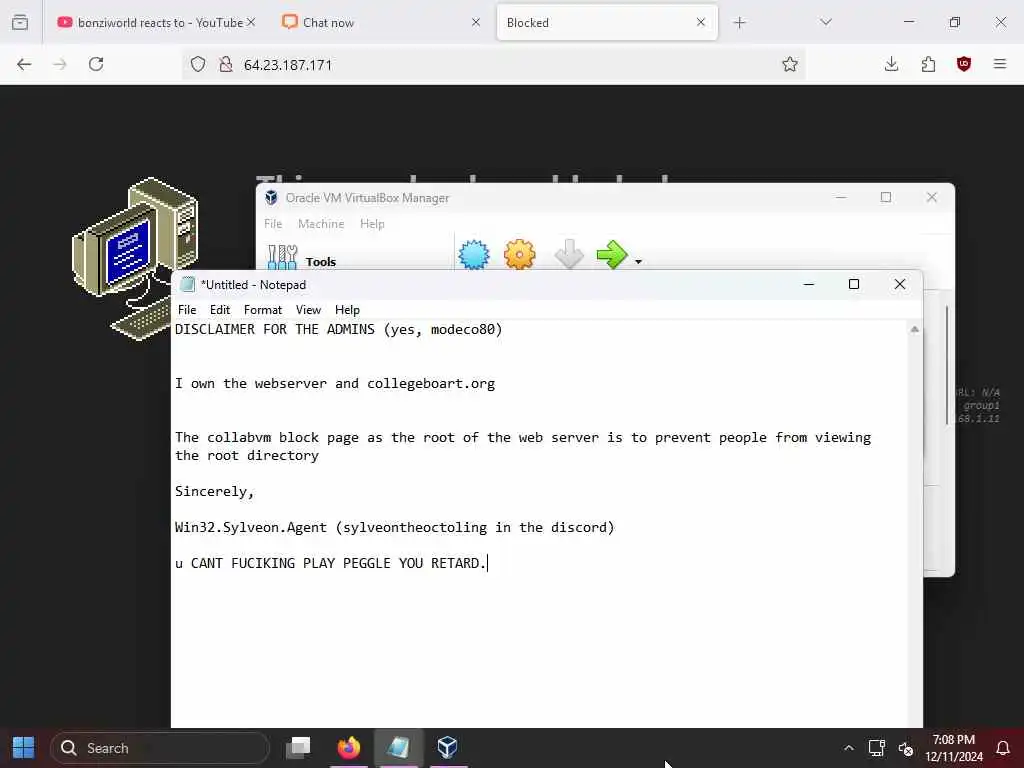Open Notepad Format menu

click(263, 310)
